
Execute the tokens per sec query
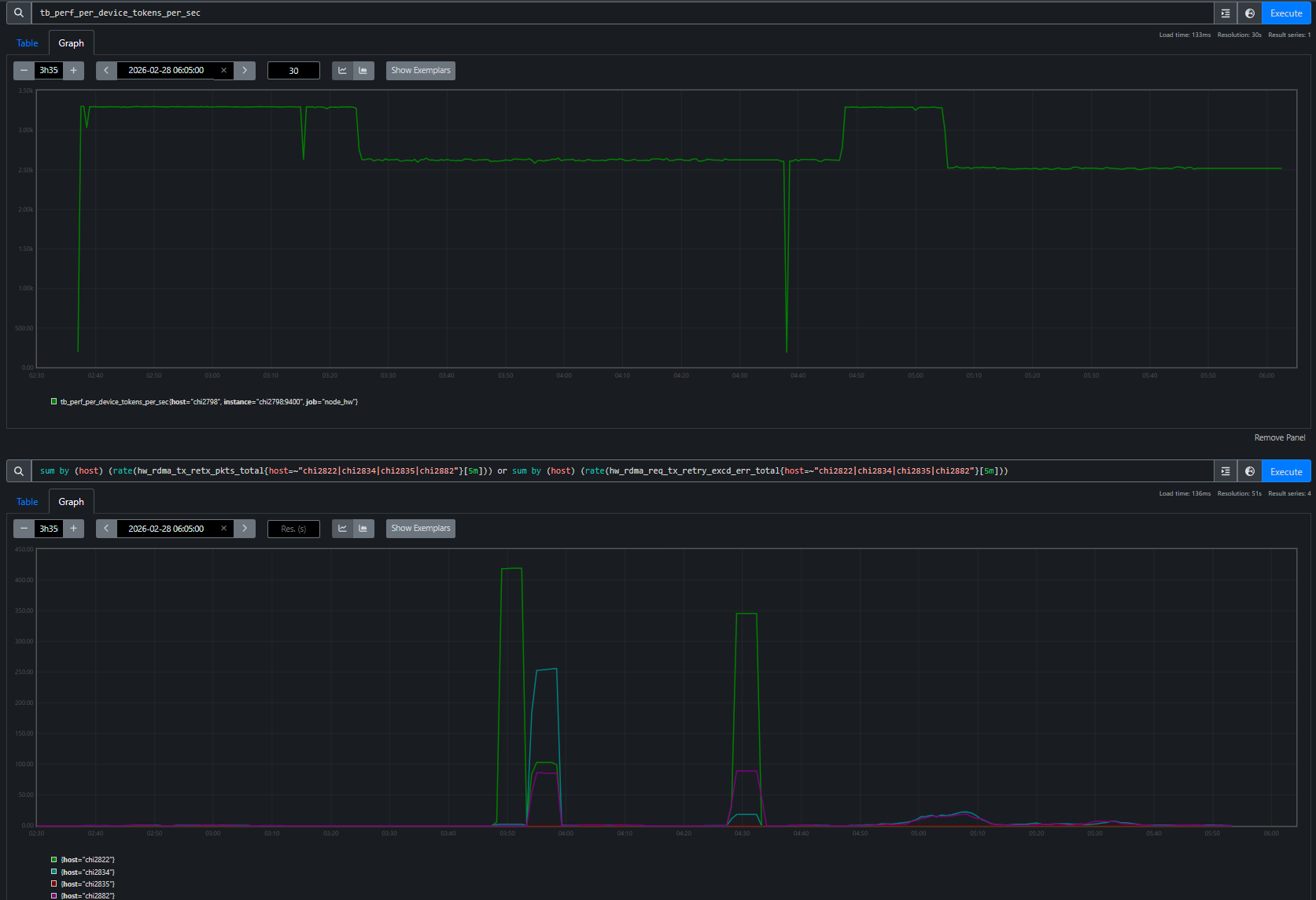pos(1285,13)
